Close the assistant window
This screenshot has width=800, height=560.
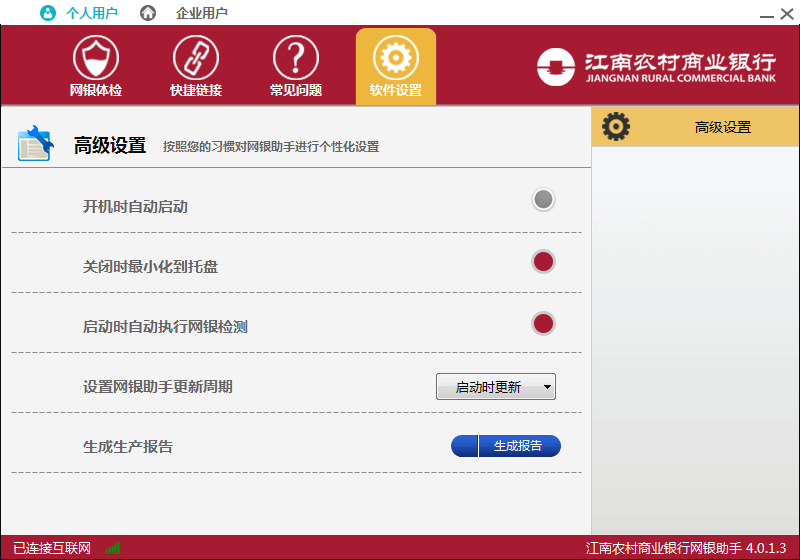click(787, 14)
